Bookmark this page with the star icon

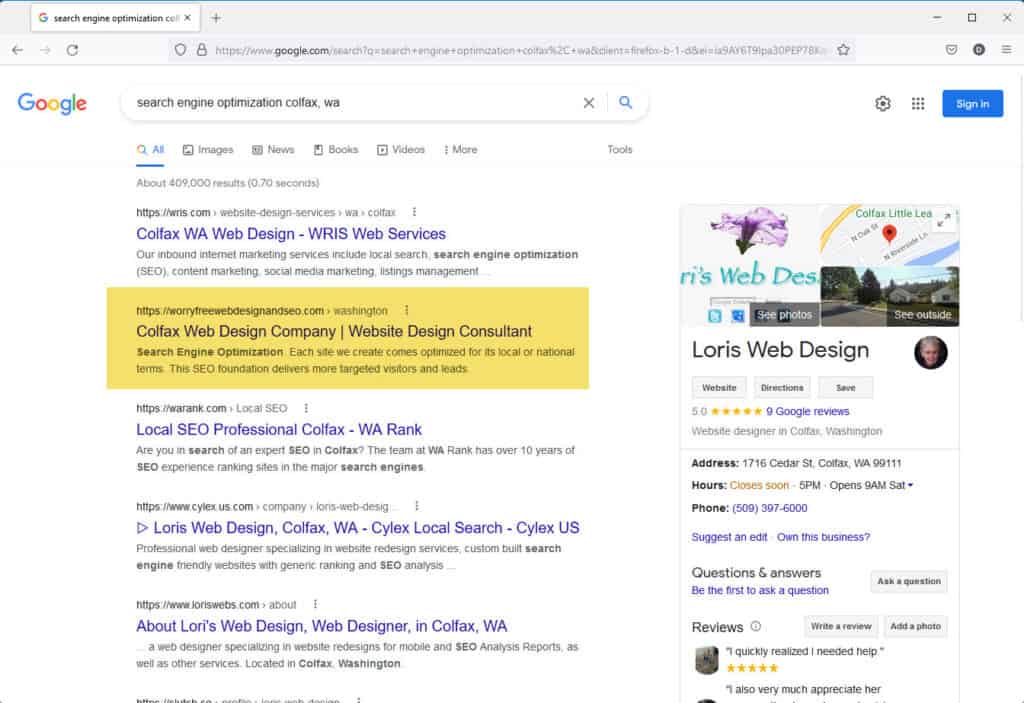843,50
